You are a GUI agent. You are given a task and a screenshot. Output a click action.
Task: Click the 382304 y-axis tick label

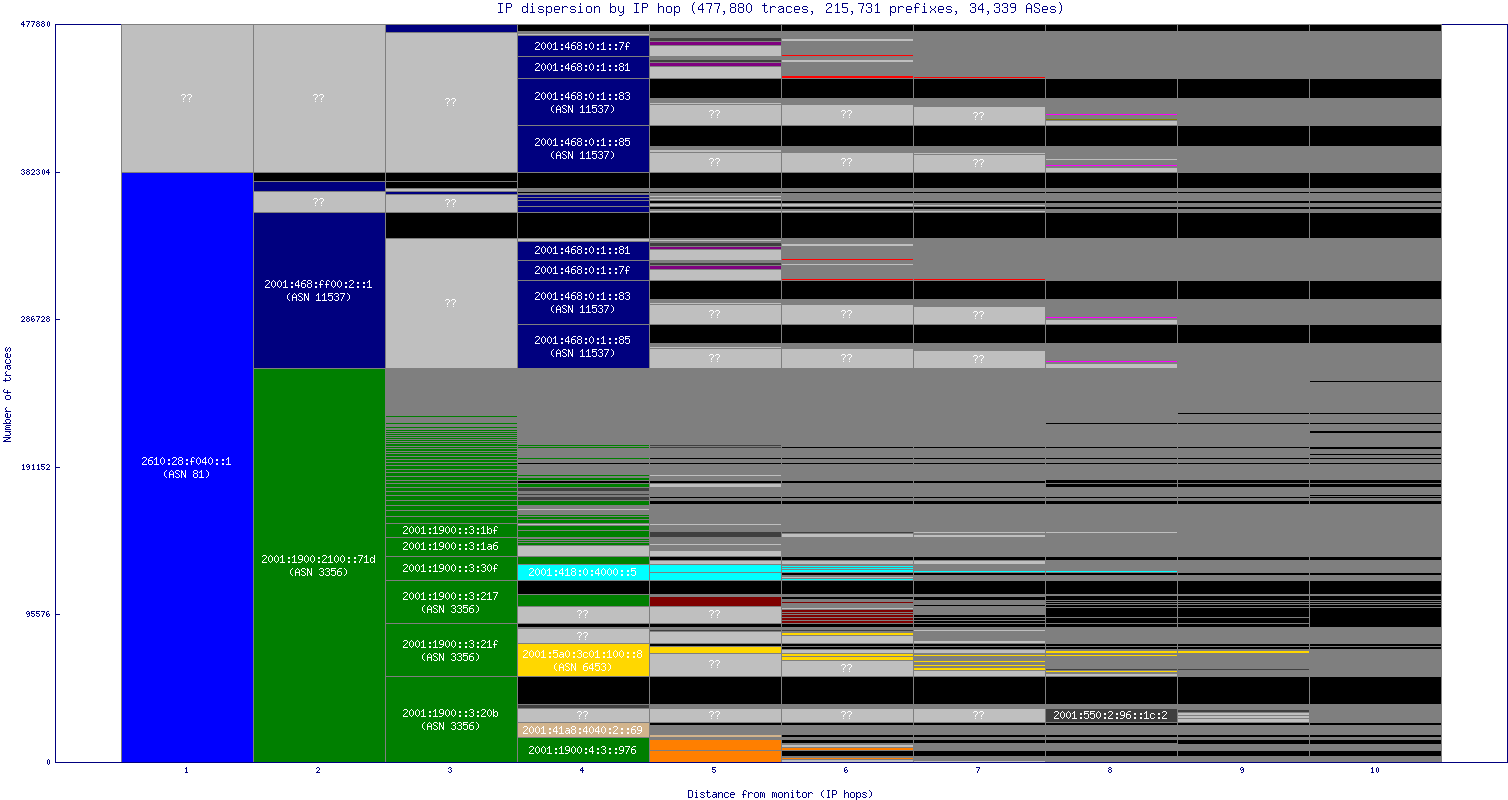click(35, 172)
